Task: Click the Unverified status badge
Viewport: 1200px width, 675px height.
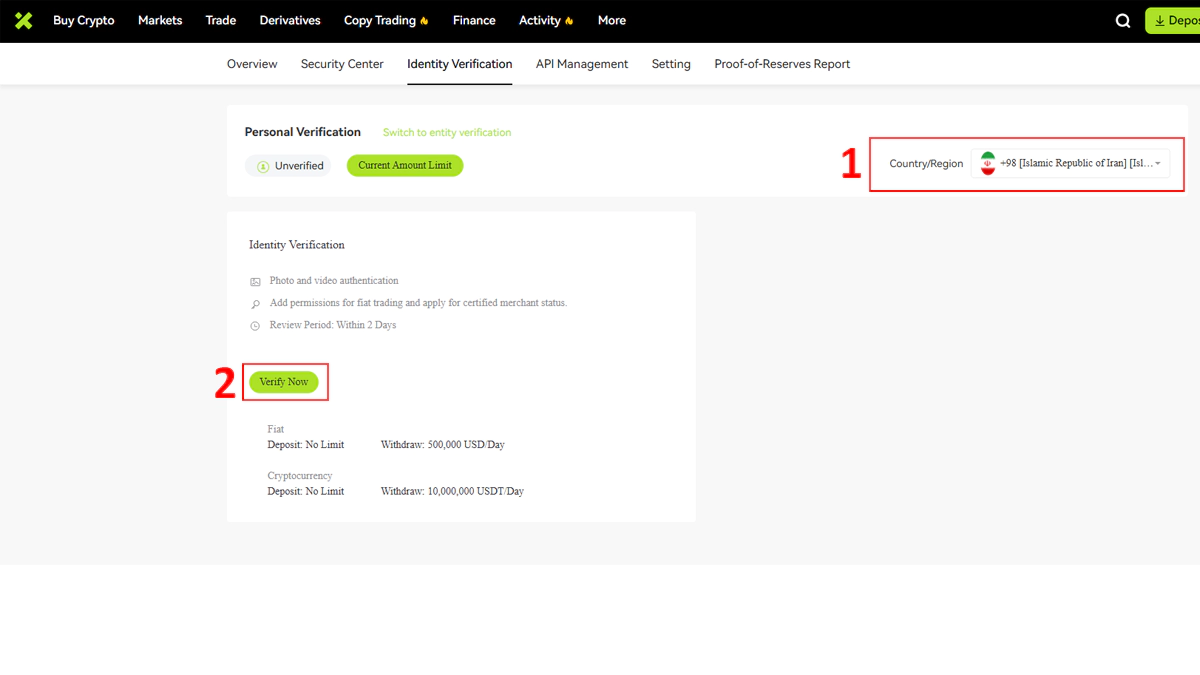Action: 288,166
